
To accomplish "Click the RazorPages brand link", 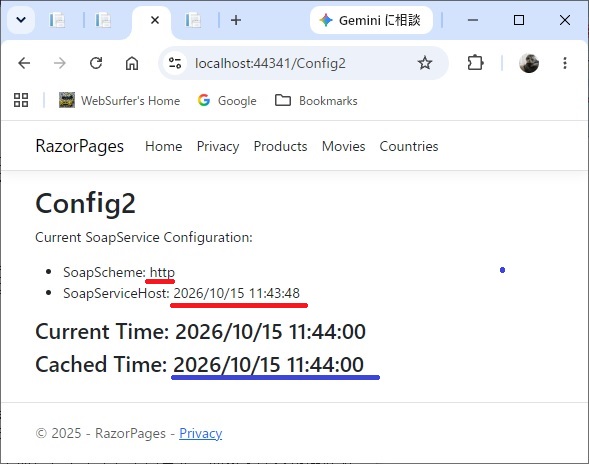I will coord(80,146).
